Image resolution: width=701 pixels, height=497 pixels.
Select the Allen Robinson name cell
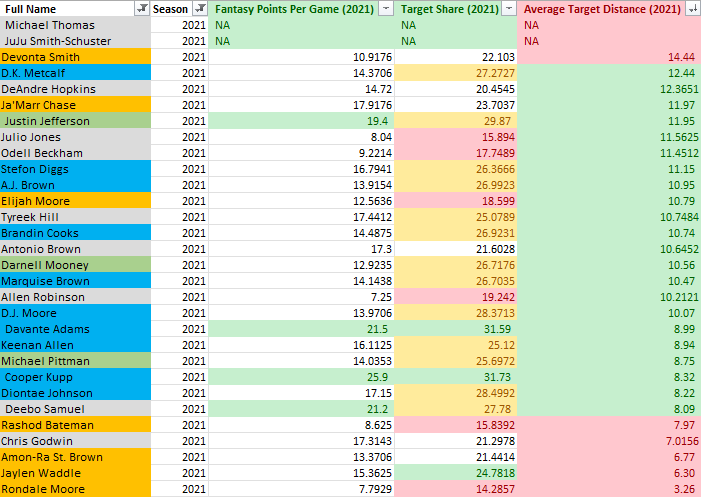pos(75,297)
